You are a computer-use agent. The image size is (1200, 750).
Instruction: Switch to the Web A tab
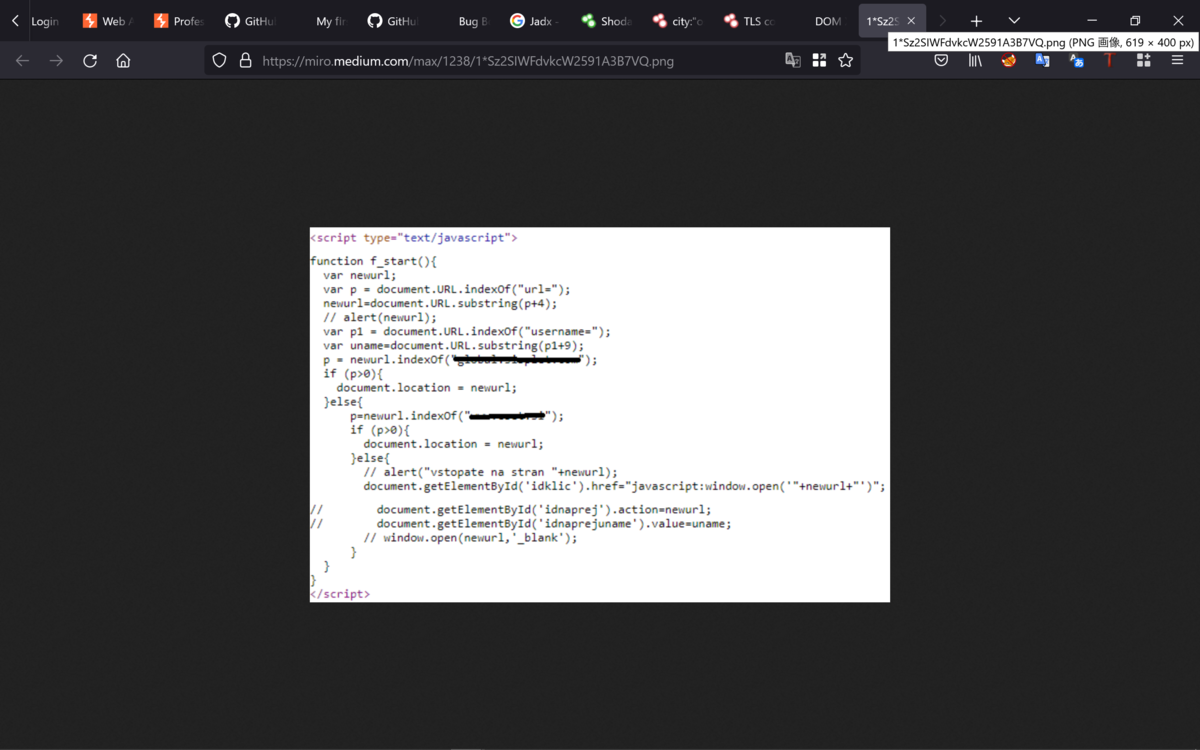[x=107, y=21]
